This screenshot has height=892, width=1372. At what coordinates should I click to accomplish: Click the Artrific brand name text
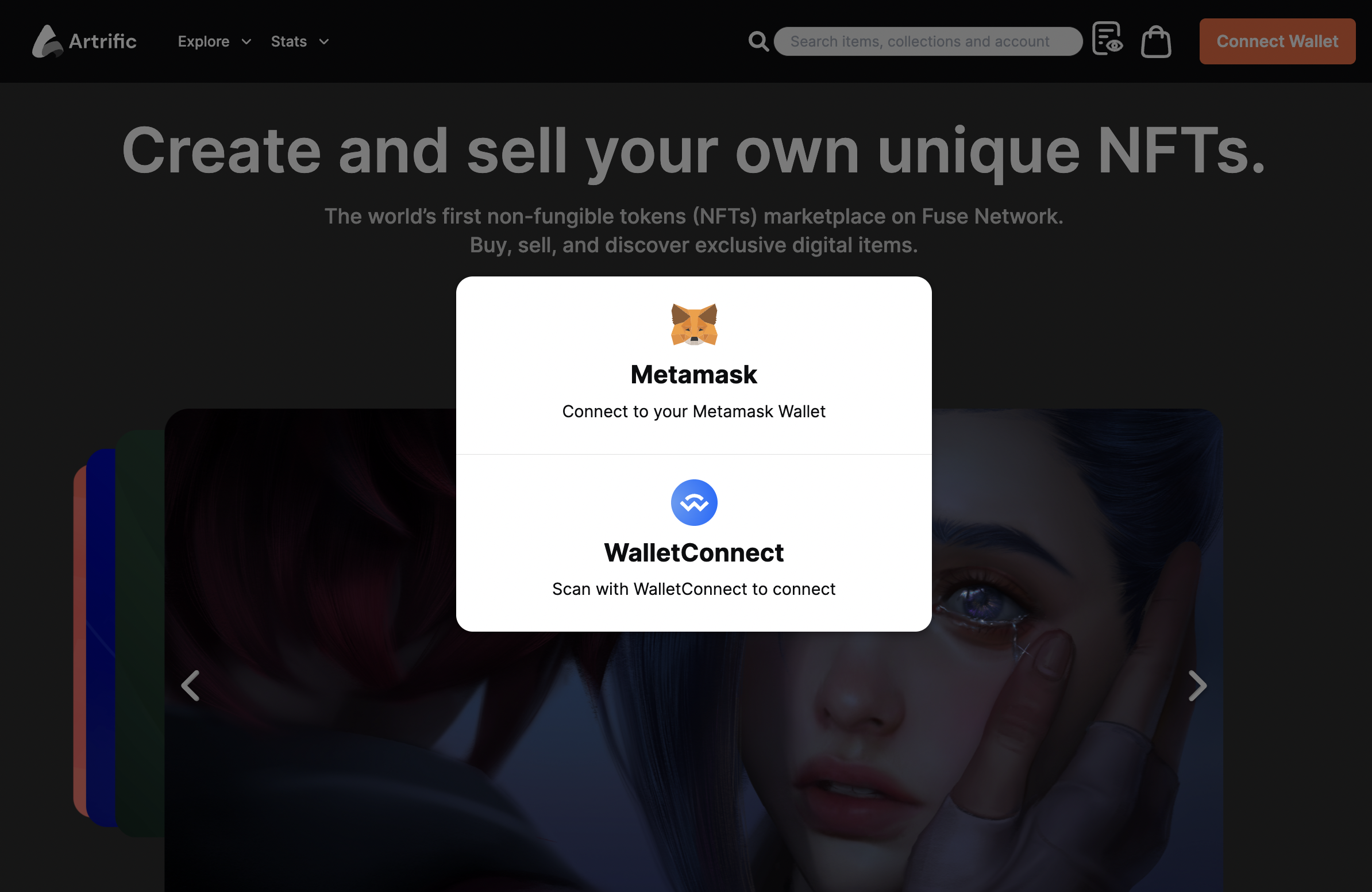103,41
